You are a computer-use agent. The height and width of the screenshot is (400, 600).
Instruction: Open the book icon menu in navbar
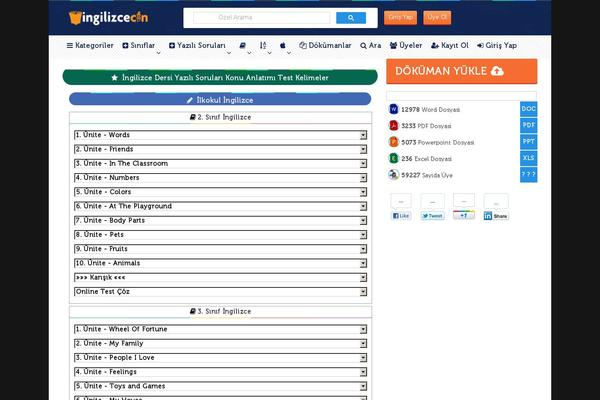(243, 46)
